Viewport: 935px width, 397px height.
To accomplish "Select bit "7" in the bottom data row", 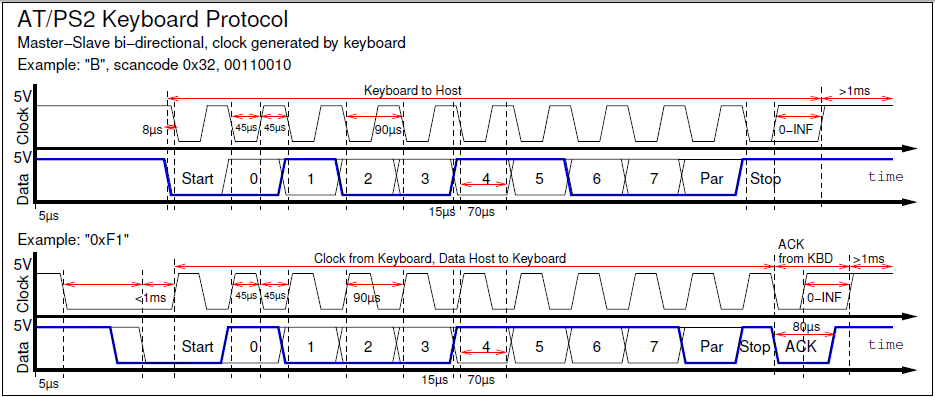I will click(x=654, y=346).
